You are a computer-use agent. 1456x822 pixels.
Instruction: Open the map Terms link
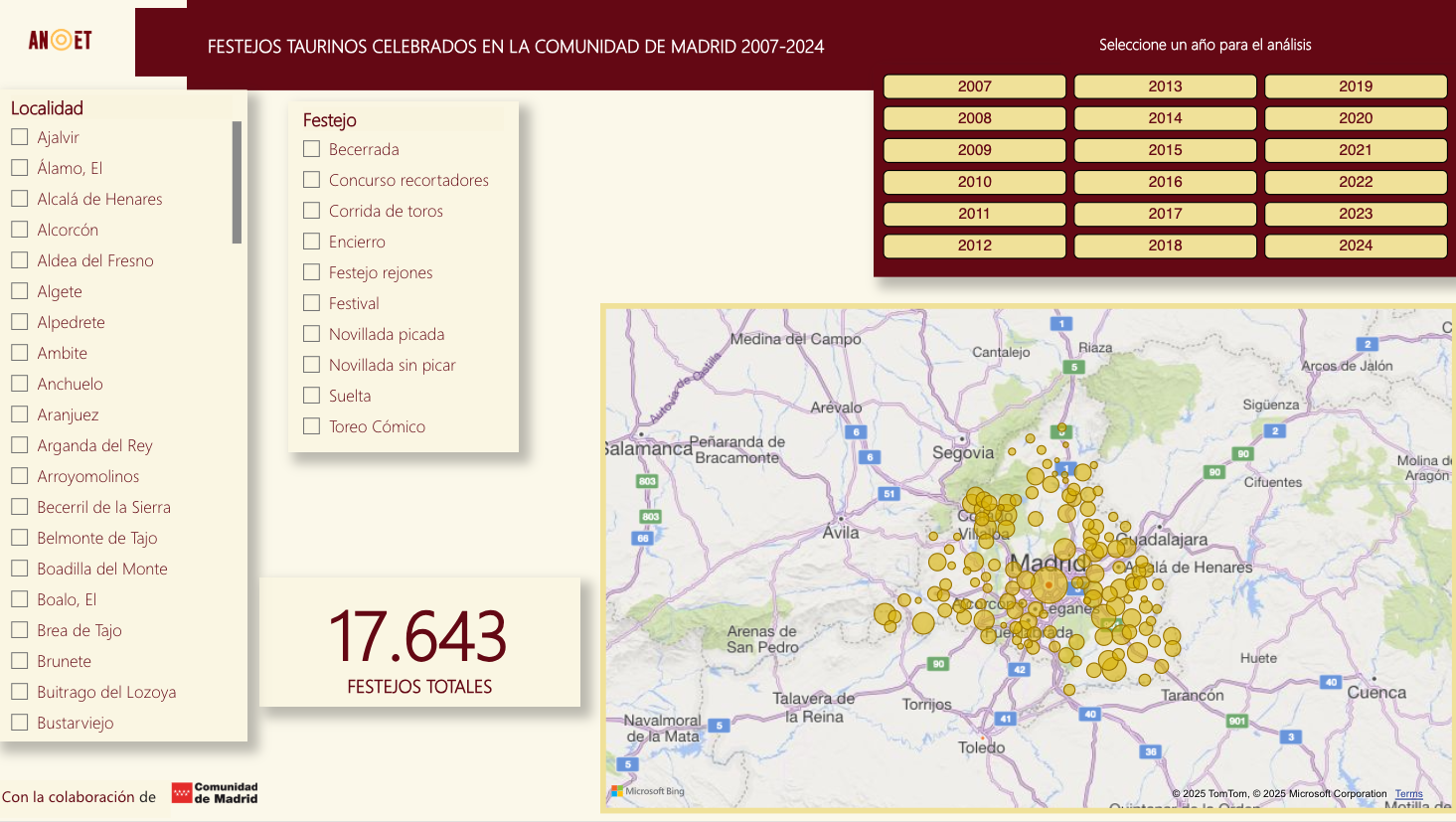click(x=1408, y=793)
